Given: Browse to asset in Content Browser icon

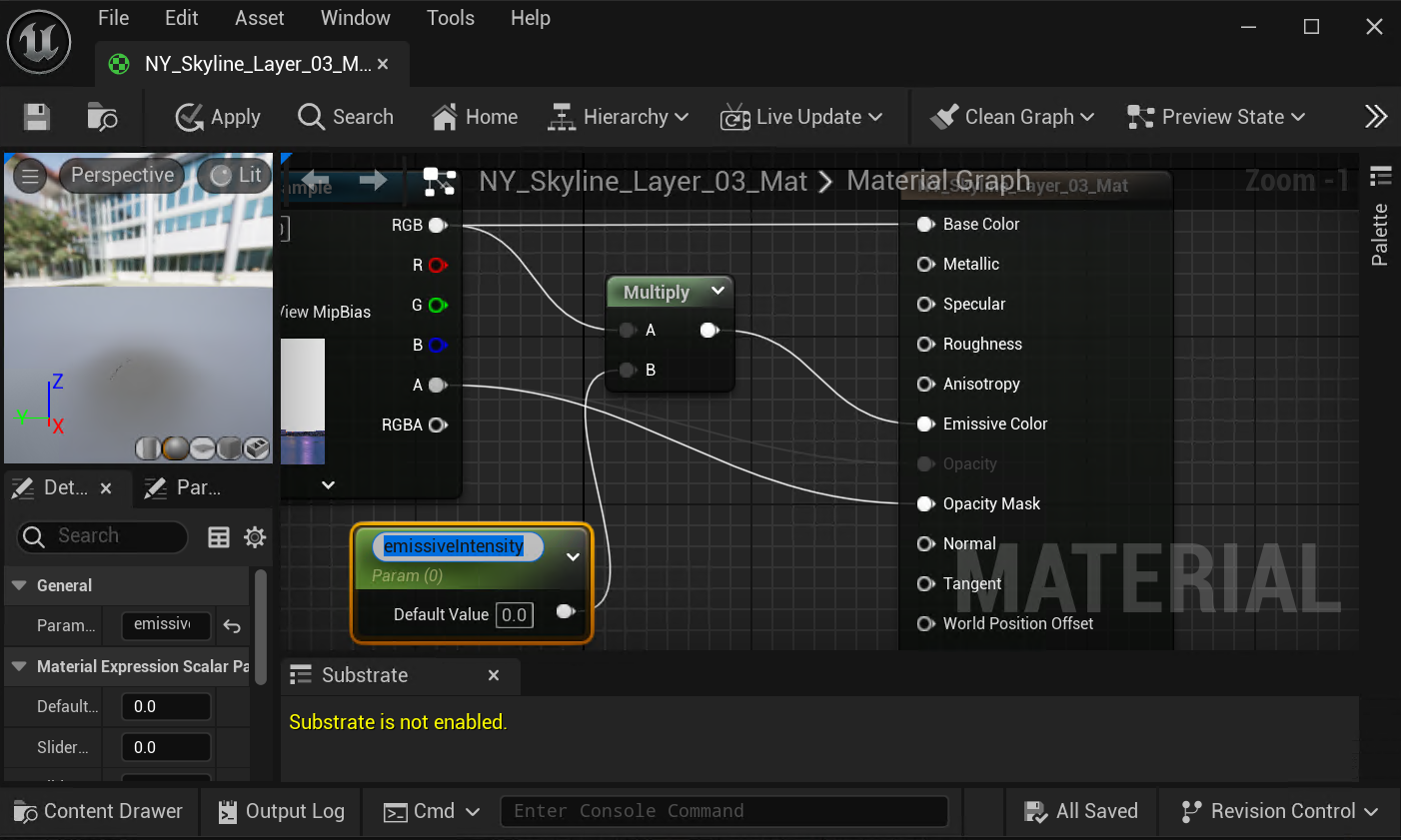Looking at the screenshot, I should coord(102,117).
